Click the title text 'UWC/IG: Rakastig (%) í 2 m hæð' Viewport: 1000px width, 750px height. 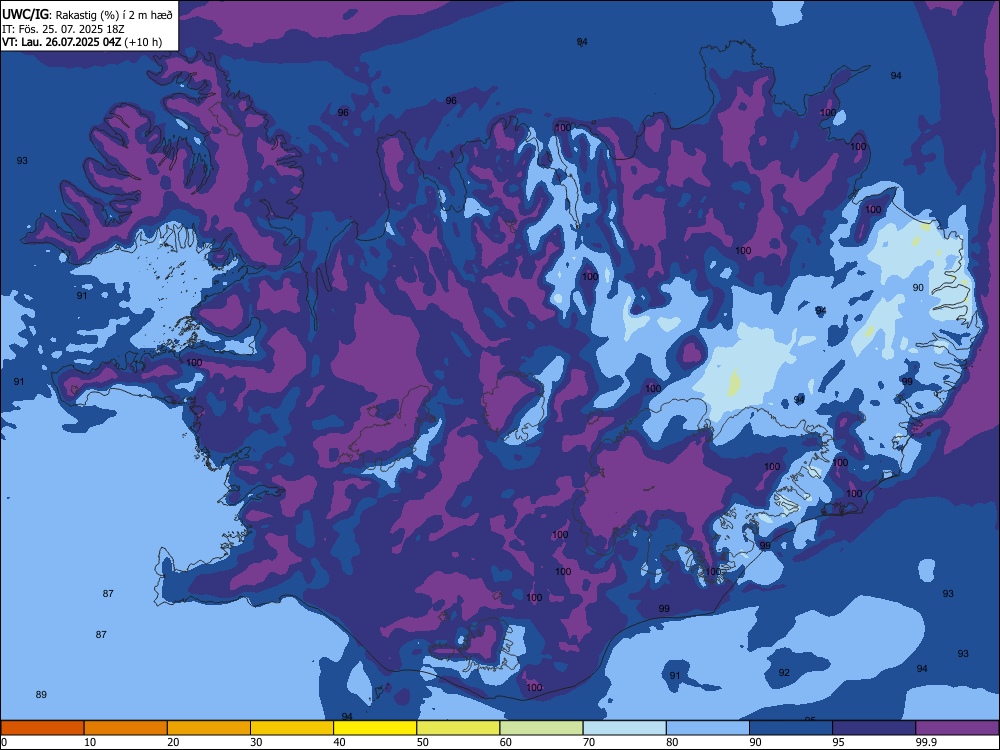(x=87, y=15)
